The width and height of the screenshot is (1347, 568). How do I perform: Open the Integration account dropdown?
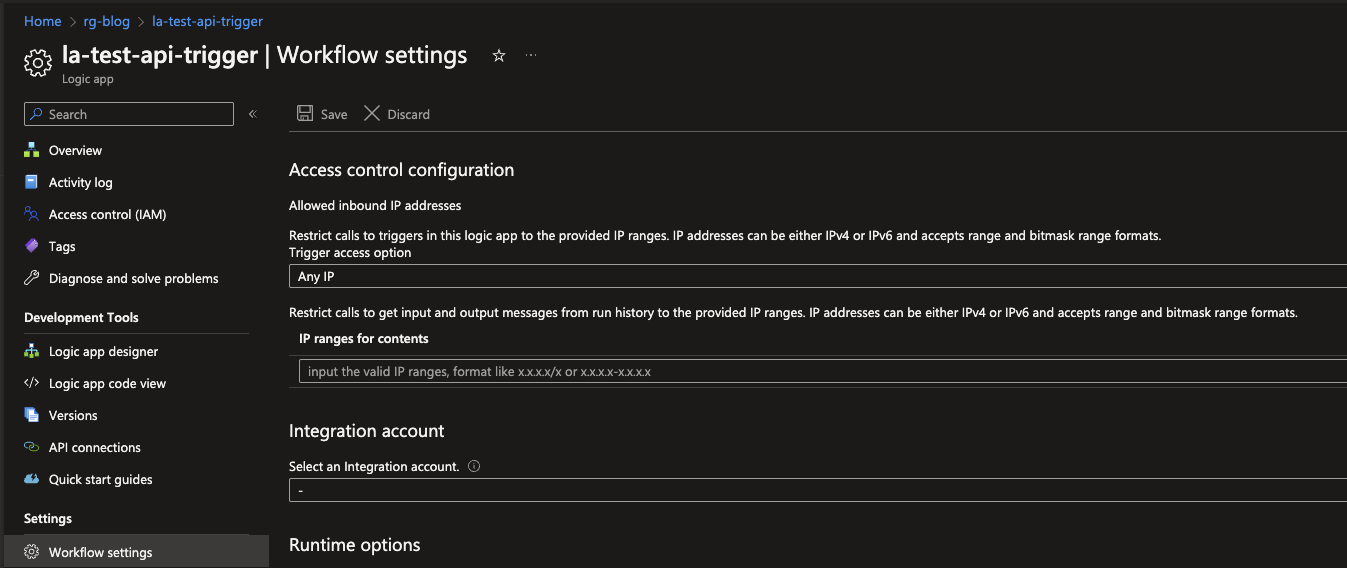[x=817, y=490]
